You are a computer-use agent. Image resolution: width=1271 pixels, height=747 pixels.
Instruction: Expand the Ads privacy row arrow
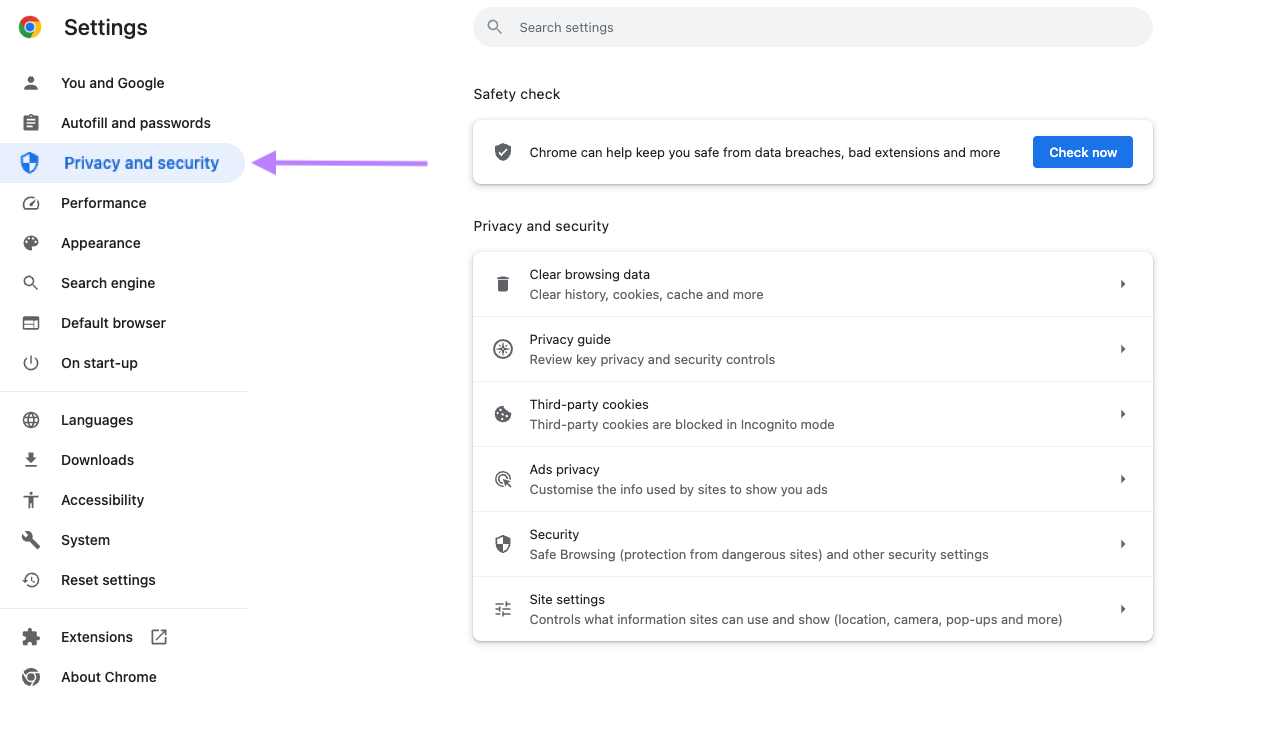[x=1123, y=479]
